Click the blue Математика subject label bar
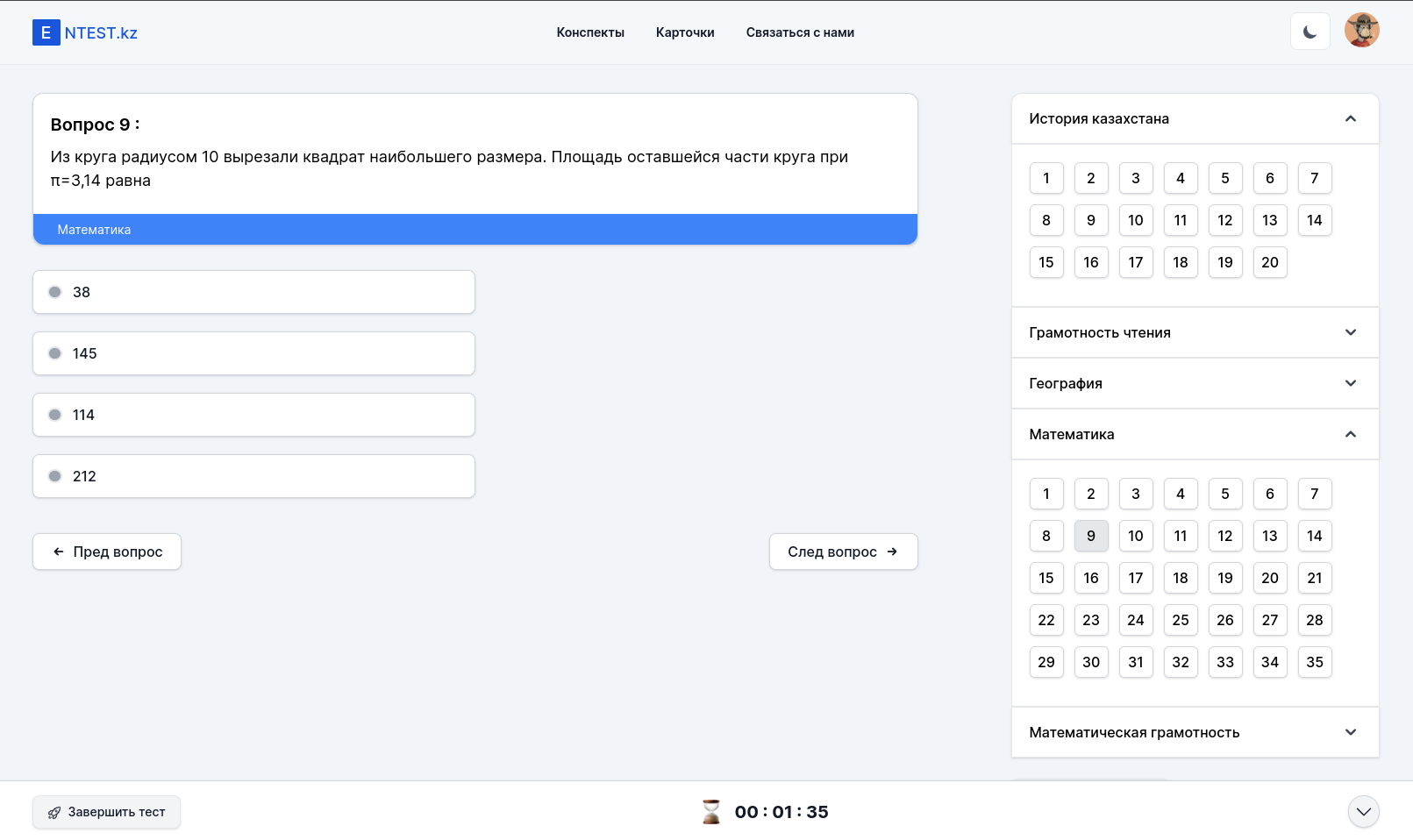The height and width of the screenshot is (840, 1413). tap(475, 230)
